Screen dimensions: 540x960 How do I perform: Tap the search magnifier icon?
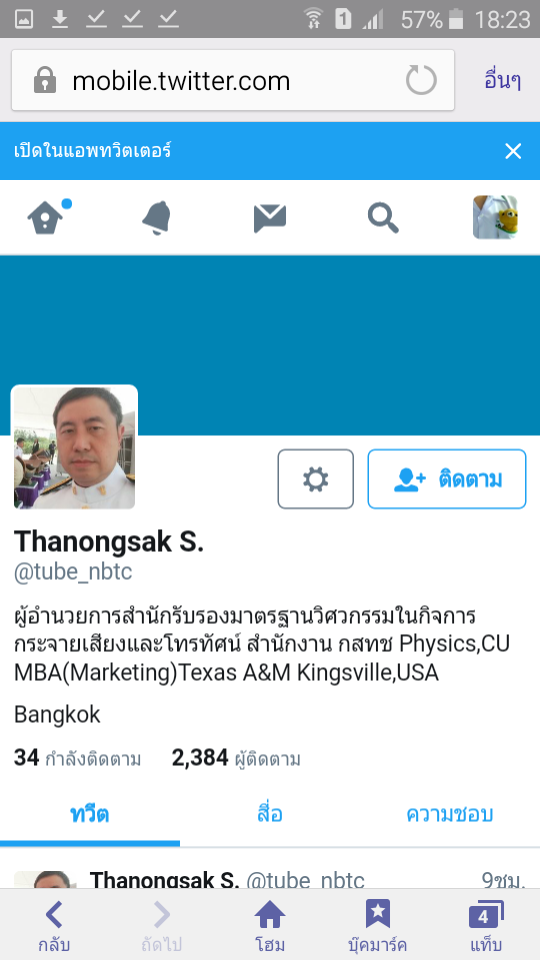[383, 218]
